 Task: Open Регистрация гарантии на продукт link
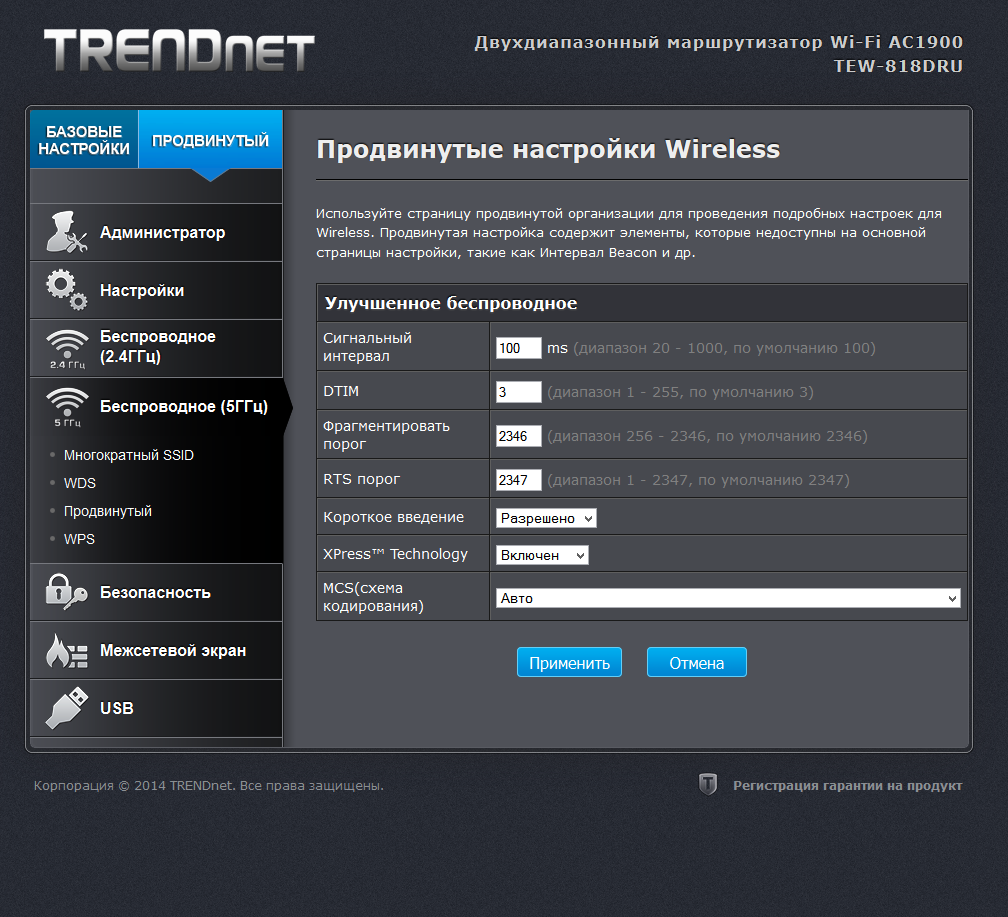847,785
